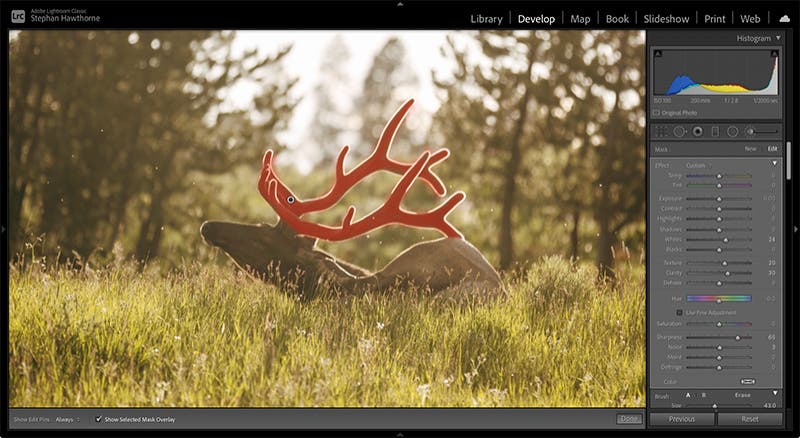This screenshot has height=438, width=800.
Task: Click the Previous button
Action: [682, 419]
